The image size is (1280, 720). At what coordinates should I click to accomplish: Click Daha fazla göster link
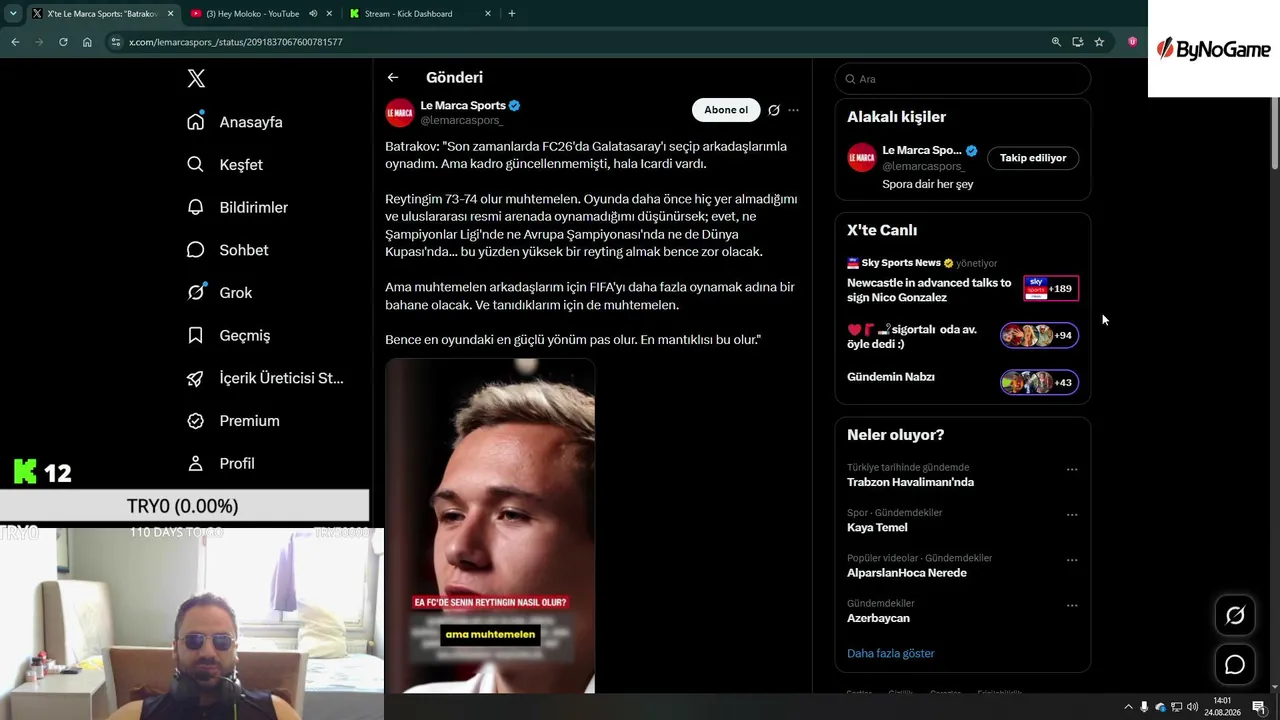891,653
